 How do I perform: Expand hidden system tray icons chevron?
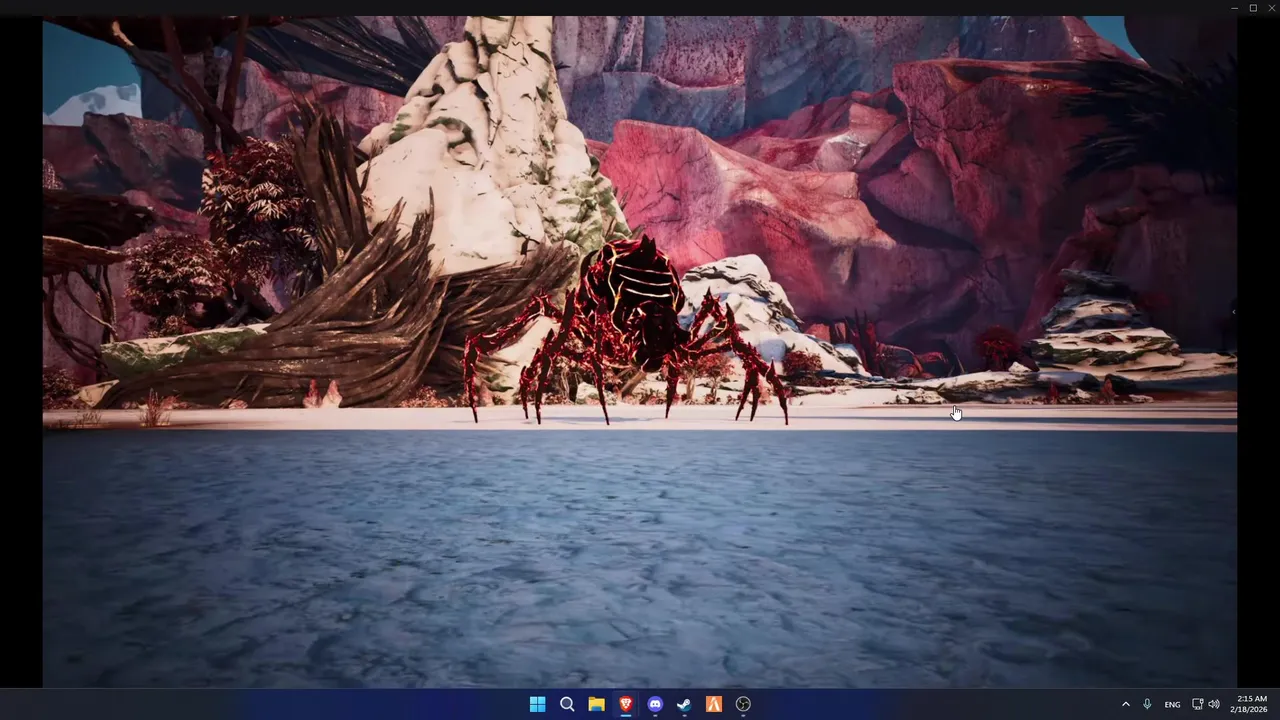1125,704
